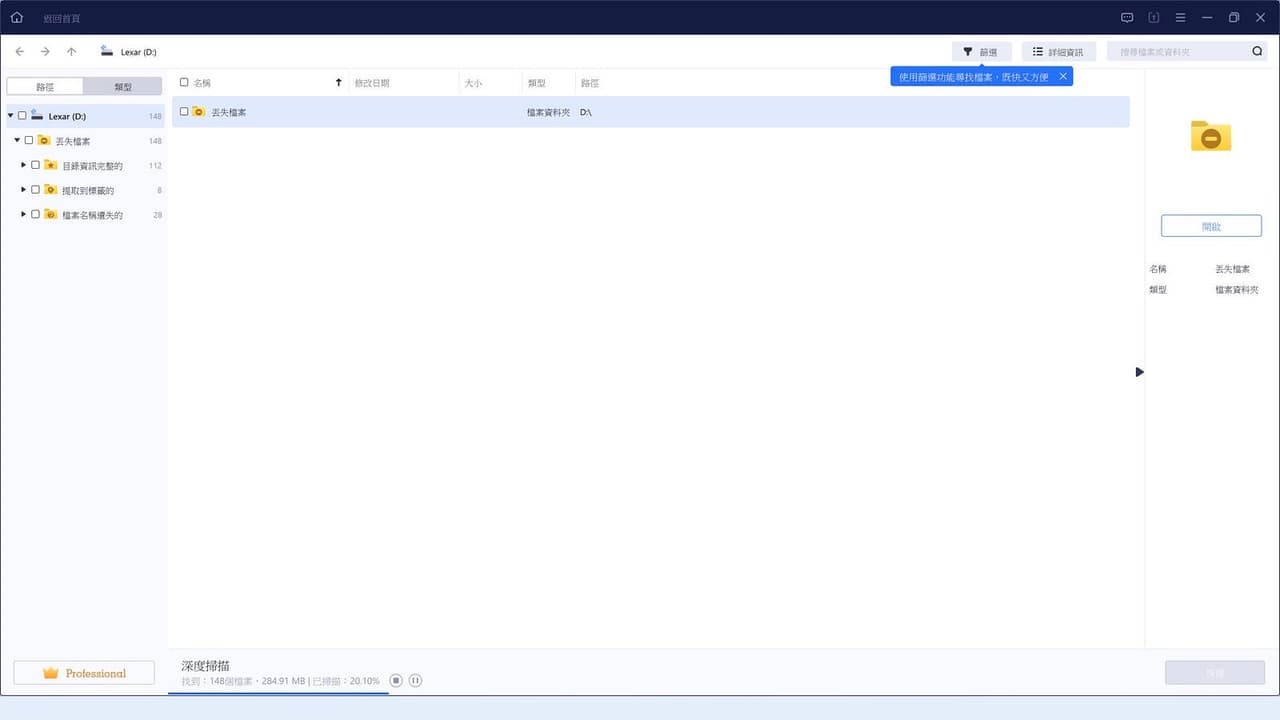Screen dimensions: 1280x720
Task: Open the 篩選 filter button
Action: pos(981,51)
